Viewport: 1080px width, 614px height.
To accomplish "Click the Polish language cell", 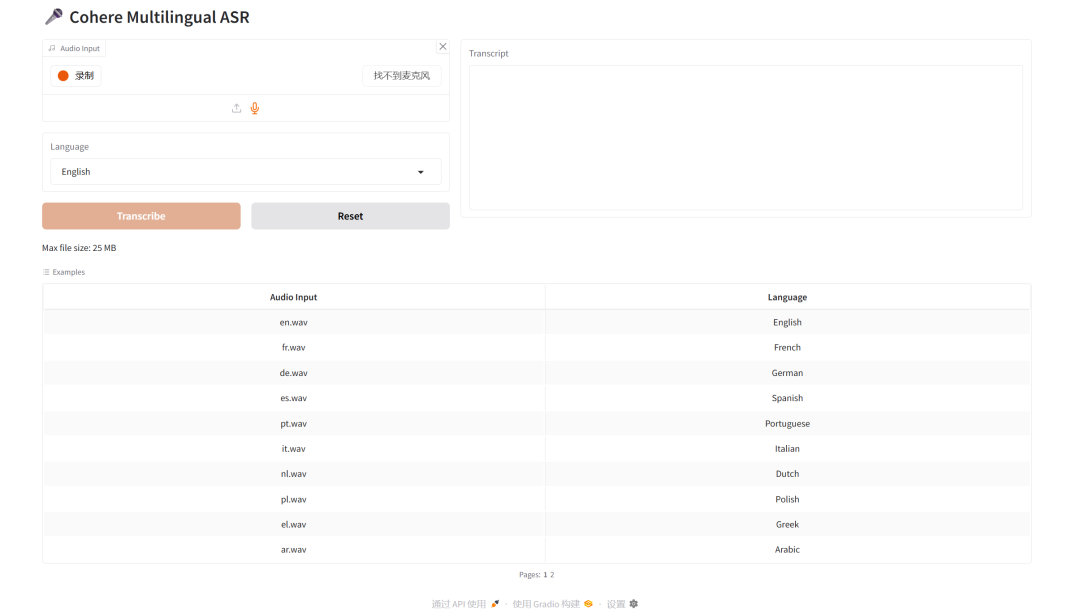I will pos(787,500).
